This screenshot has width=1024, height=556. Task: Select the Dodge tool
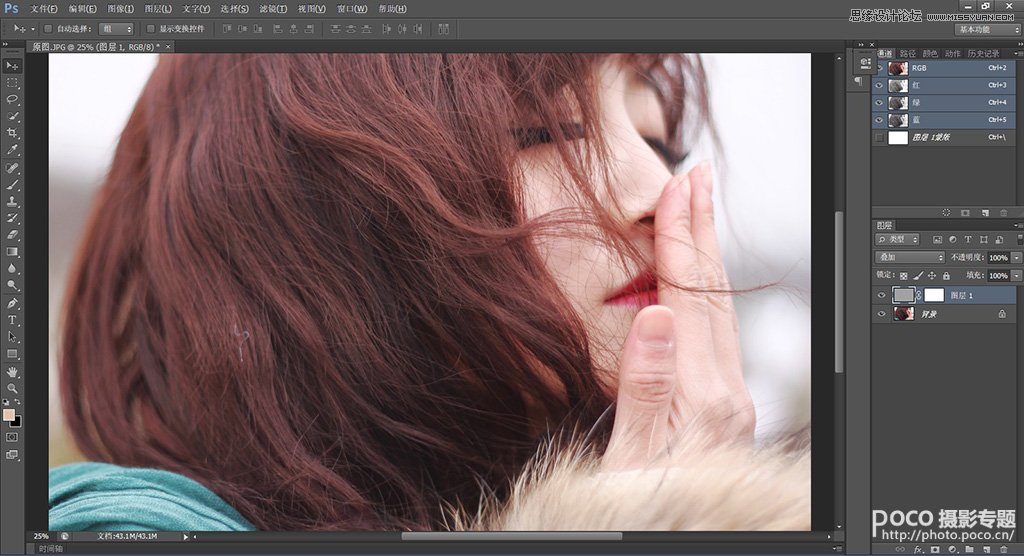coord(12,285)
